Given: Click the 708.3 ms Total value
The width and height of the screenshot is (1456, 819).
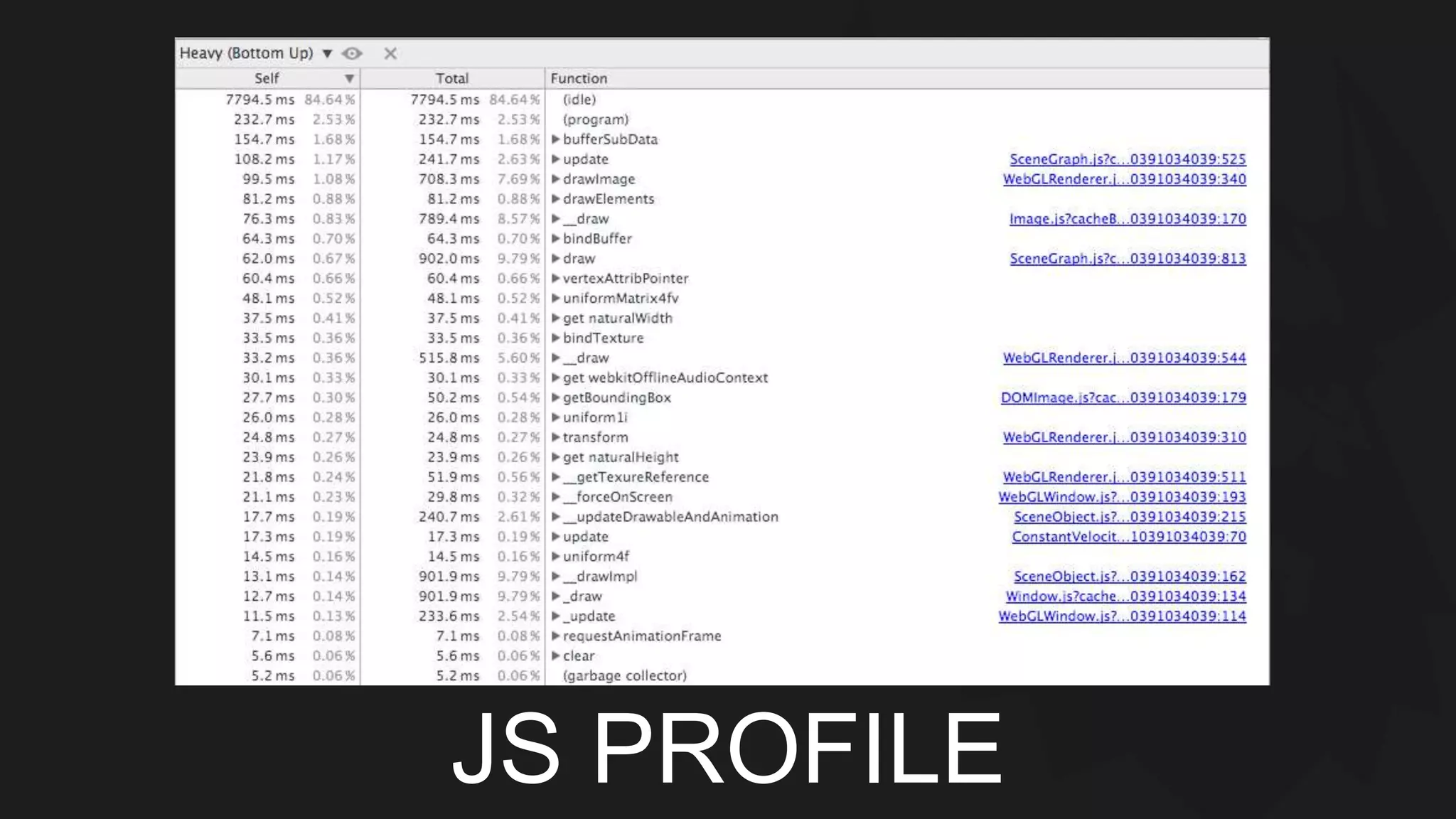Looking at the screenshot, I should click(449, 179).
